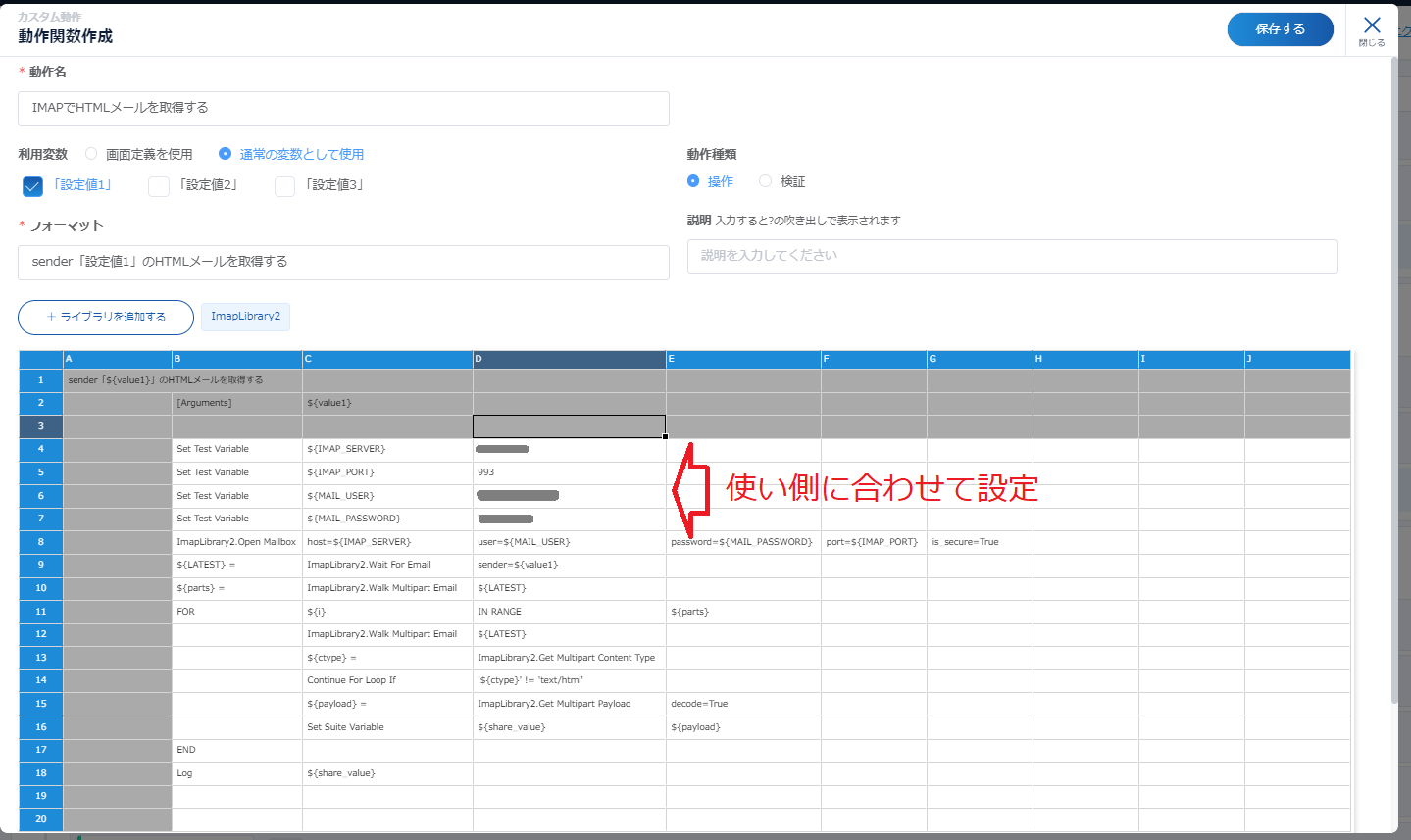Click the decode=True cell
The width and height of the screenshot is (1411, 840).
(743, 704)
